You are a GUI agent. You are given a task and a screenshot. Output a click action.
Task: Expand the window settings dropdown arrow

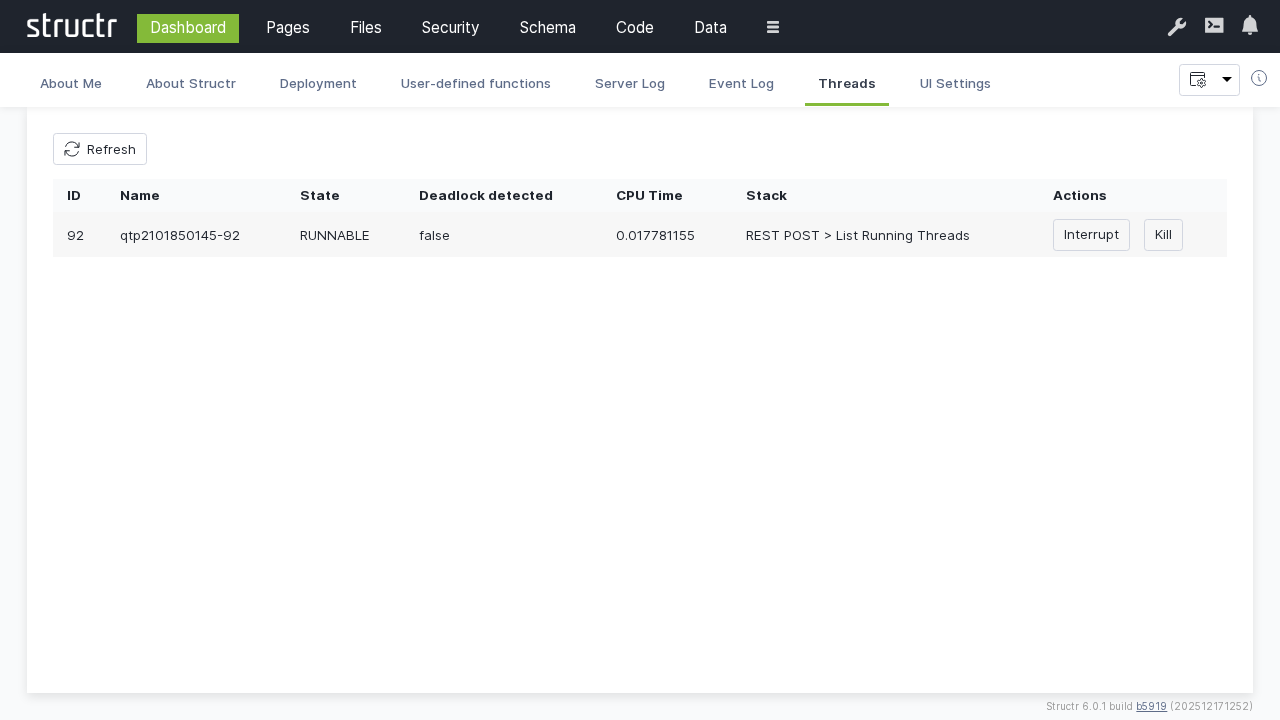[x=1227, y=80]
